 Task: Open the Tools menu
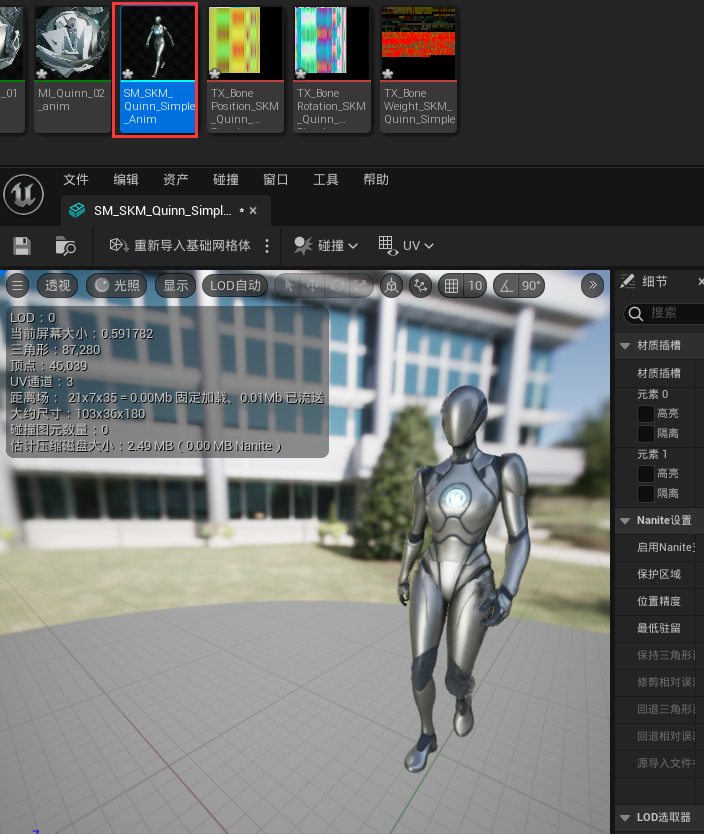pyautogui.click(x=325, y=180)
